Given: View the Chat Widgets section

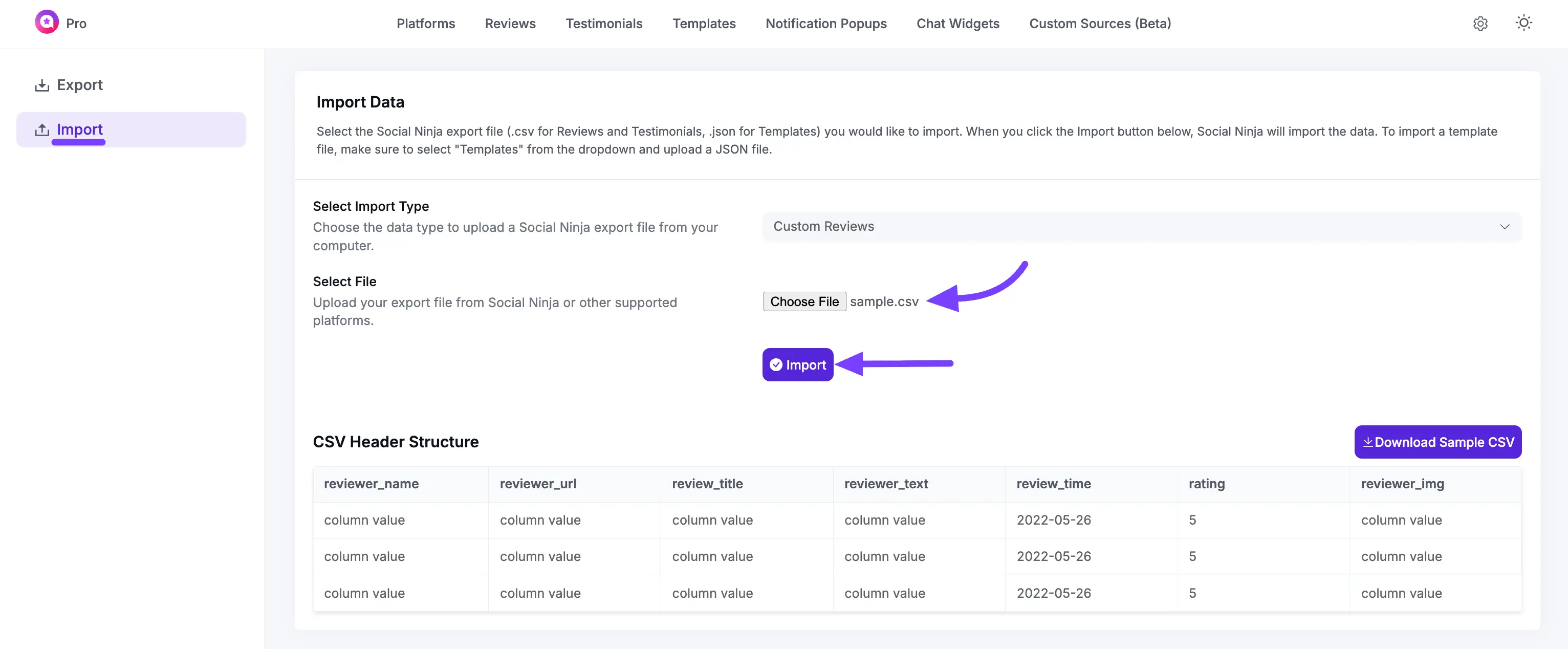Looking at the screenshot, I should 957,23.
